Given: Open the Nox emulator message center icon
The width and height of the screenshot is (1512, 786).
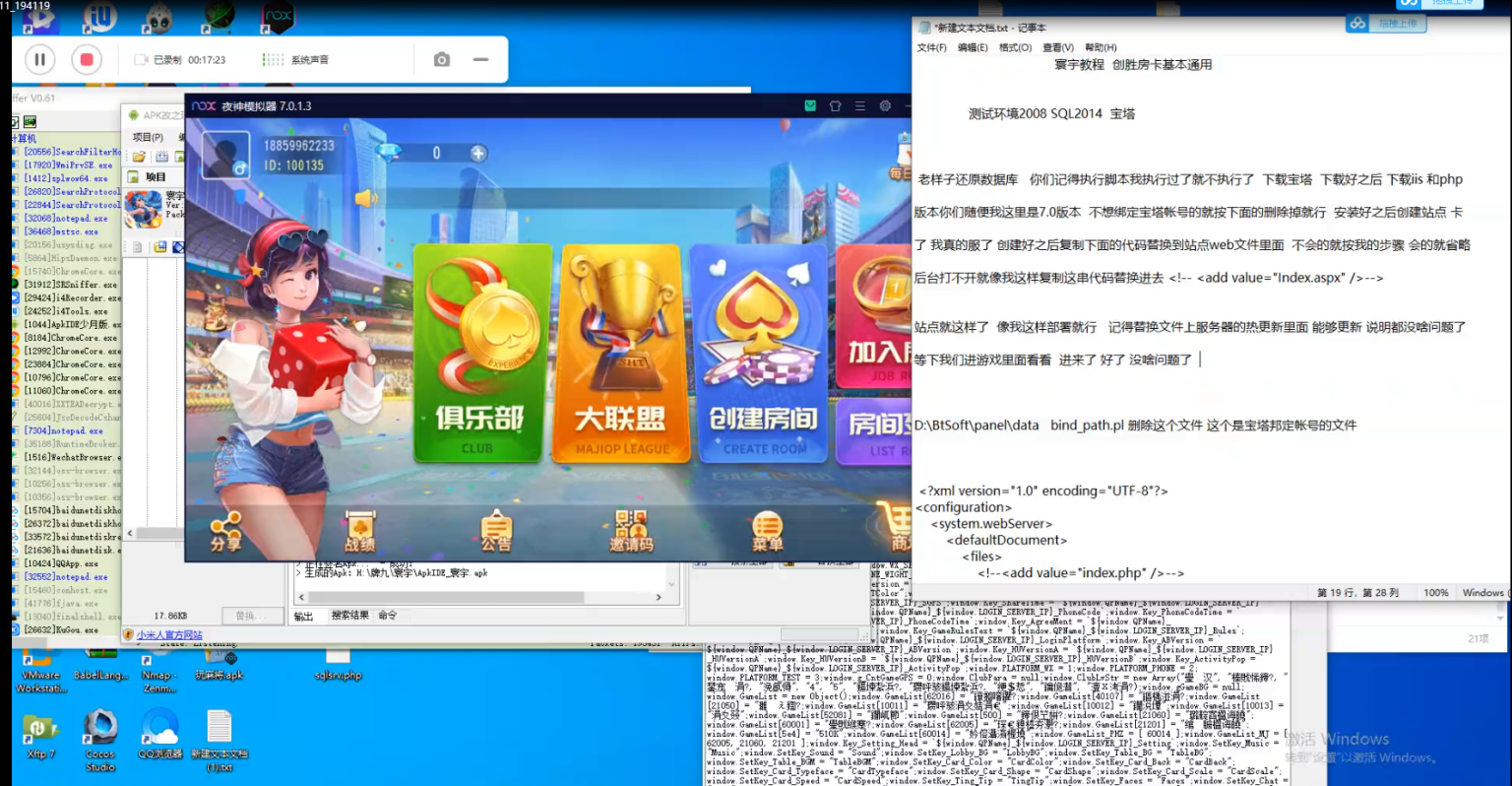Looking at the screenshot, I should (x=810, y=106).
